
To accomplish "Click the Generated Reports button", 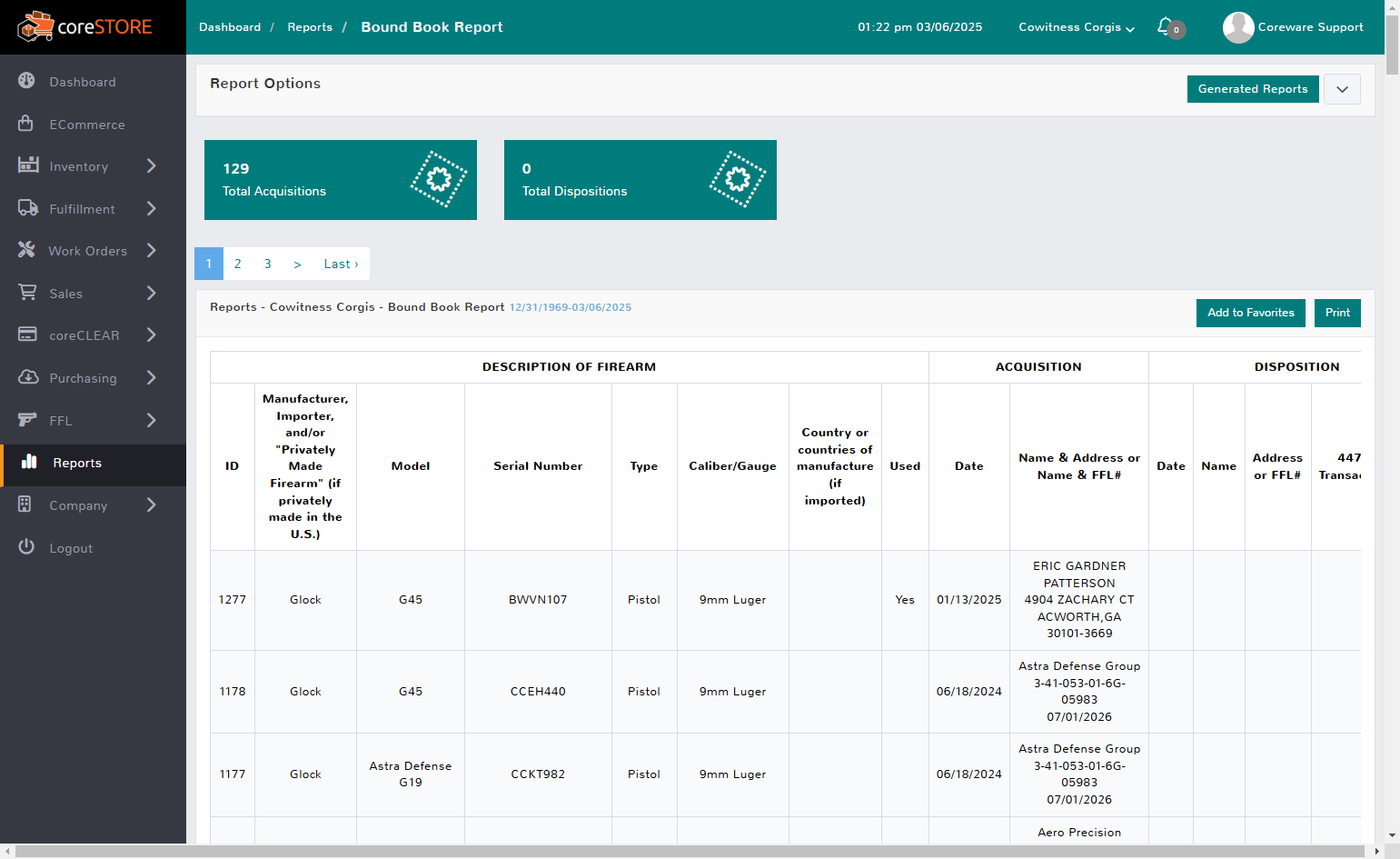I will 1253,89.
